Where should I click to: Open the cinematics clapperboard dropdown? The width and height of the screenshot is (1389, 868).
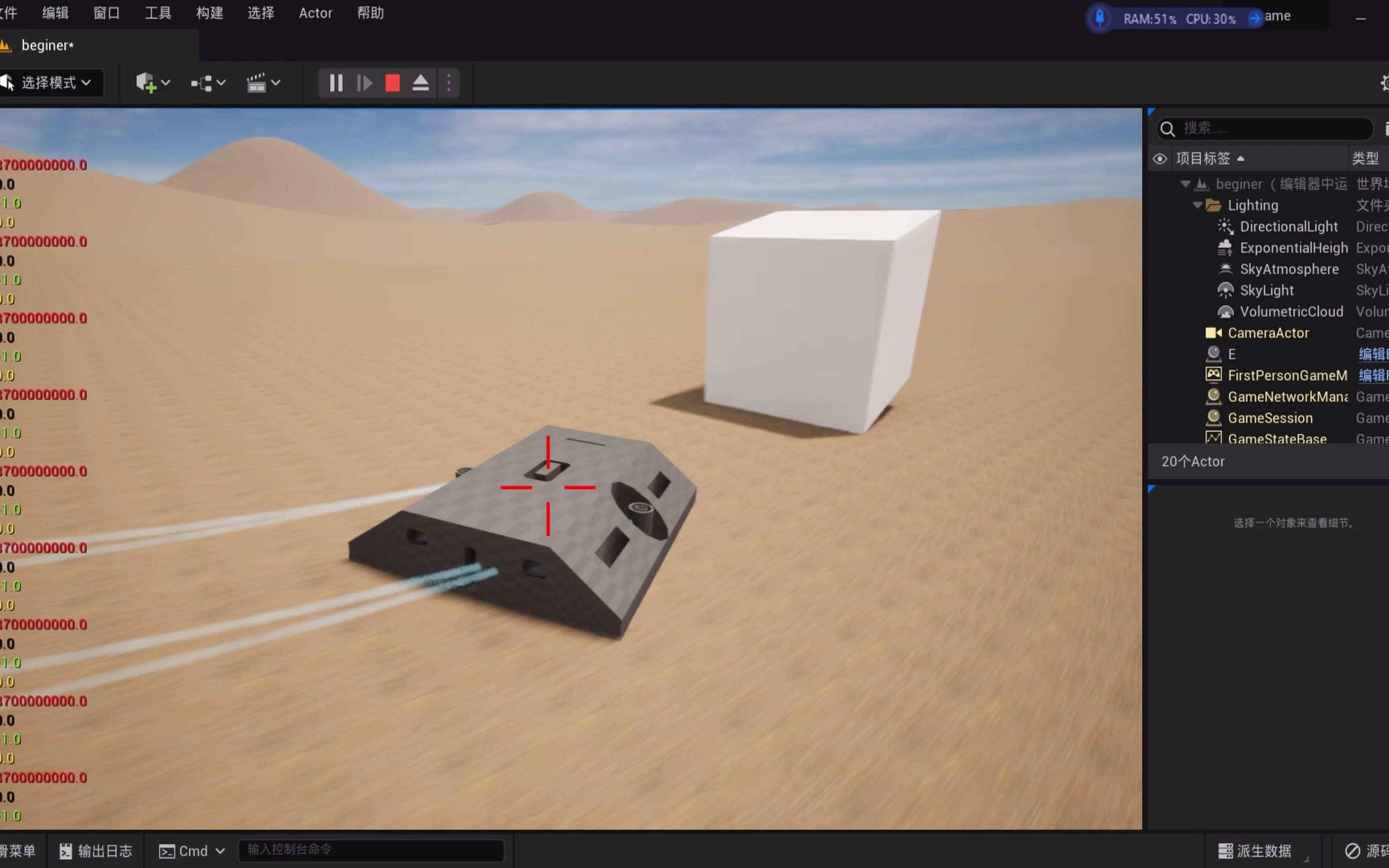263,83
